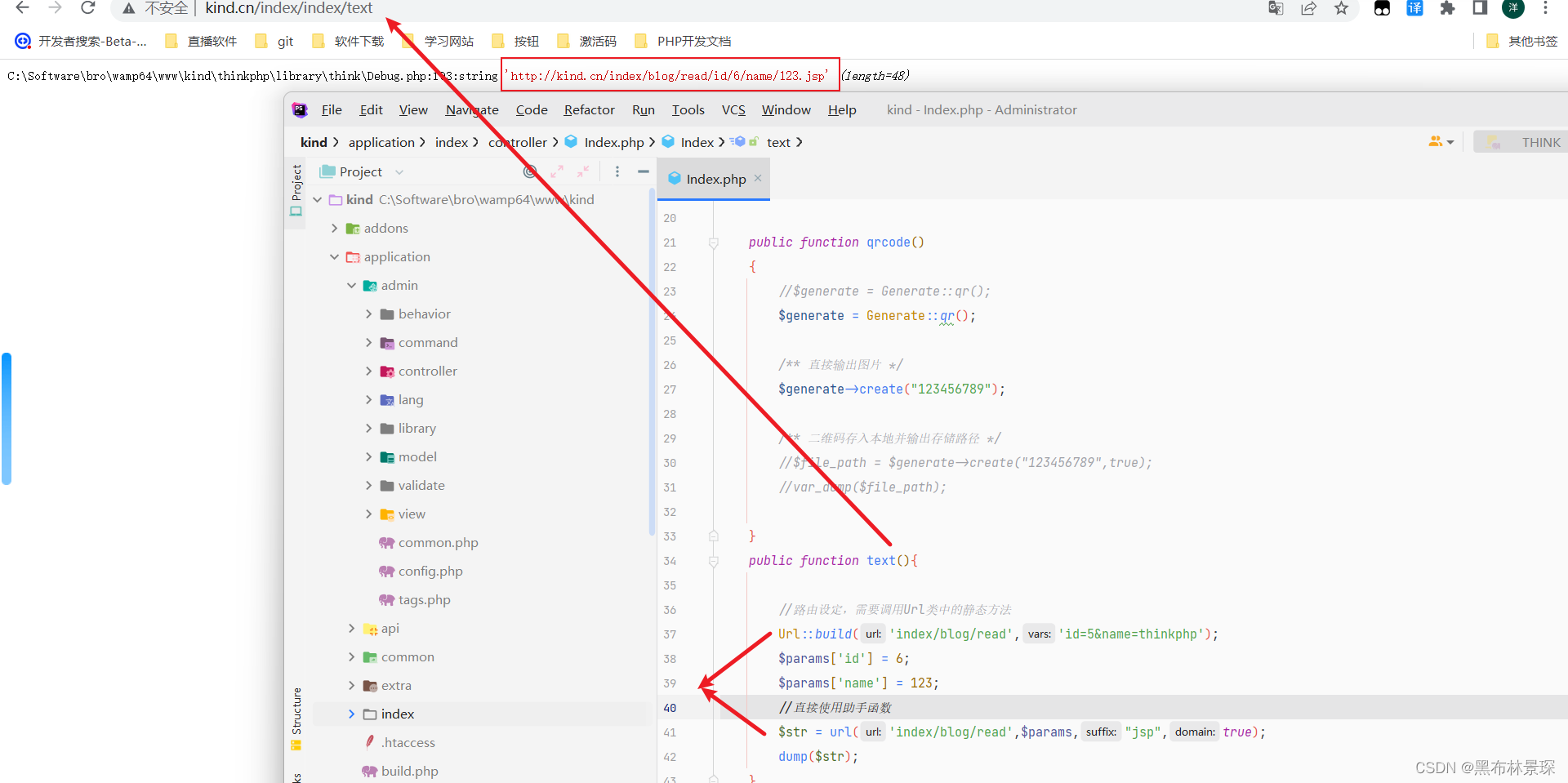Screen dimensions: 1568x783
Task: Open the VCS menu
Action: click(733, 109)
